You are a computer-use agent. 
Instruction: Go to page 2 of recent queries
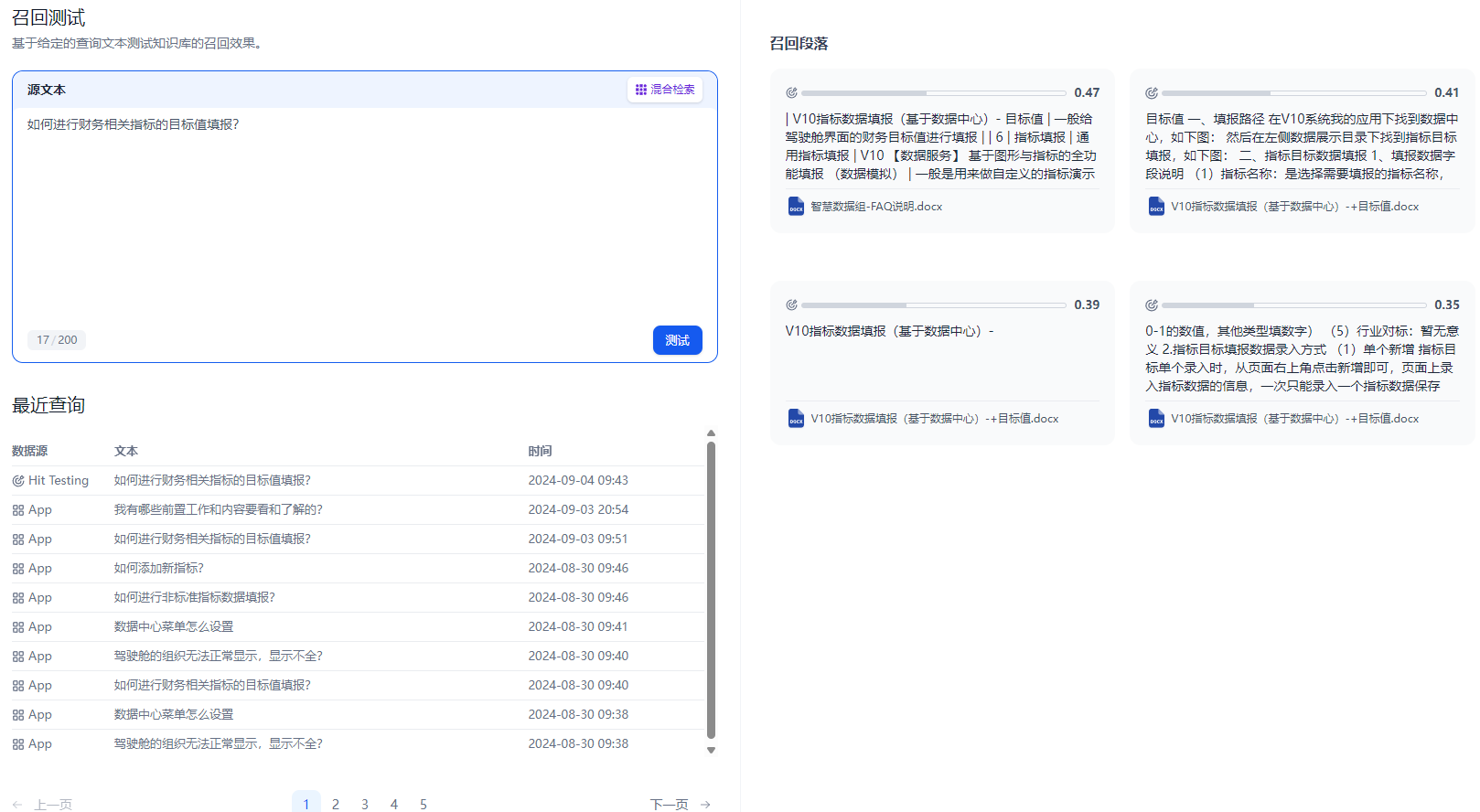tap(336, 804)
